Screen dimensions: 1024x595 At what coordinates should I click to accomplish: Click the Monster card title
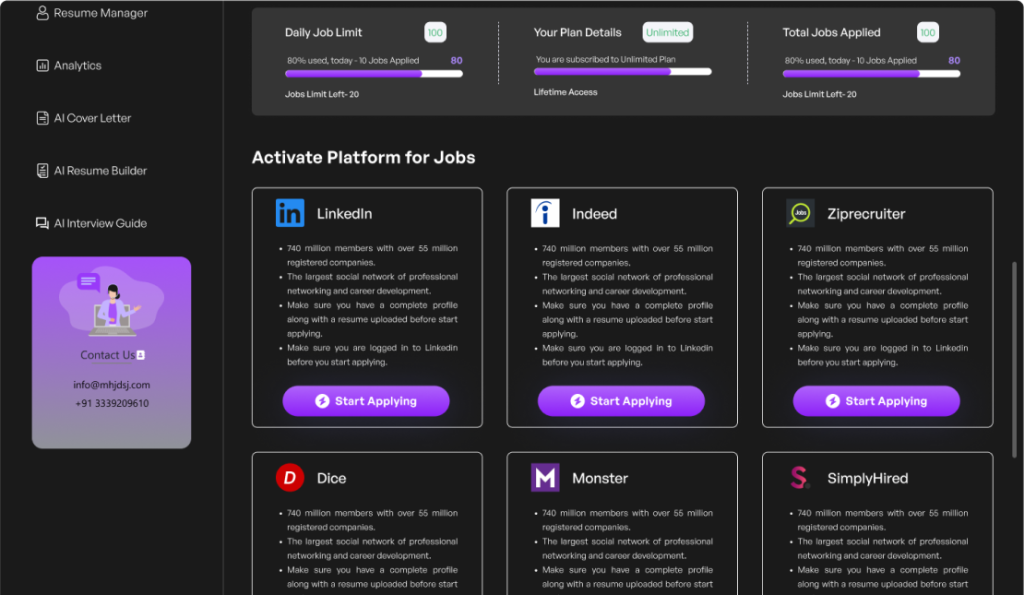pos(600,478)
